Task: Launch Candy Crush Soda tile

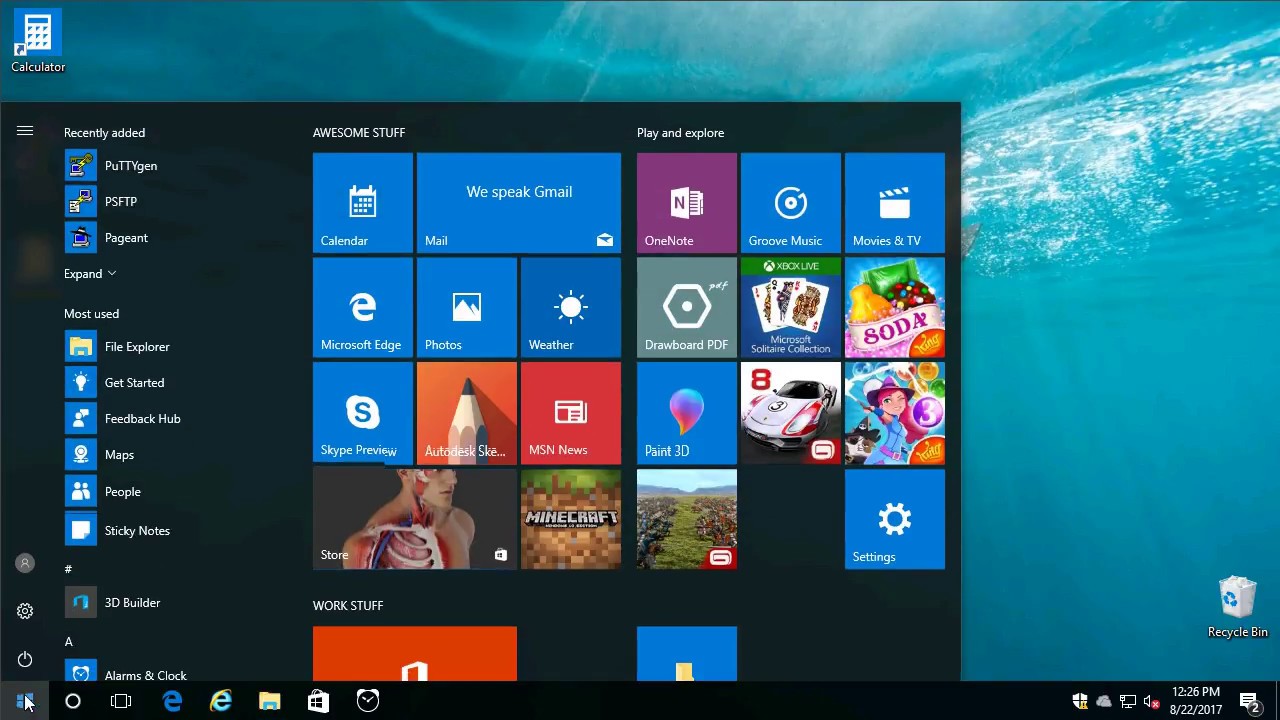Action: (x=894, y=307)
